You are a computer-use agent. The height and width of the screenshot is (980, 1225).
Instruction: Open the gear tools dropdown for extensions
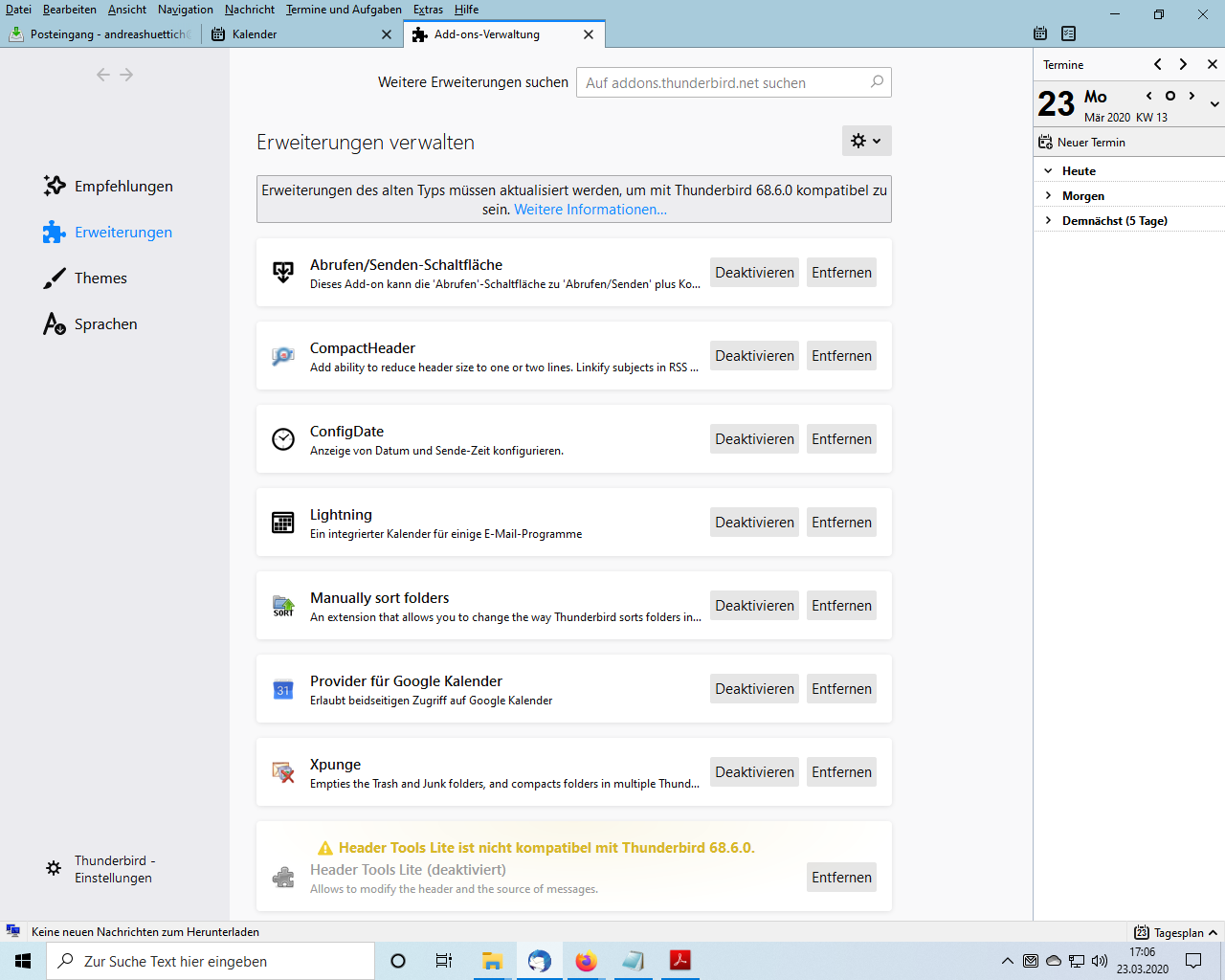pos(866,141)
